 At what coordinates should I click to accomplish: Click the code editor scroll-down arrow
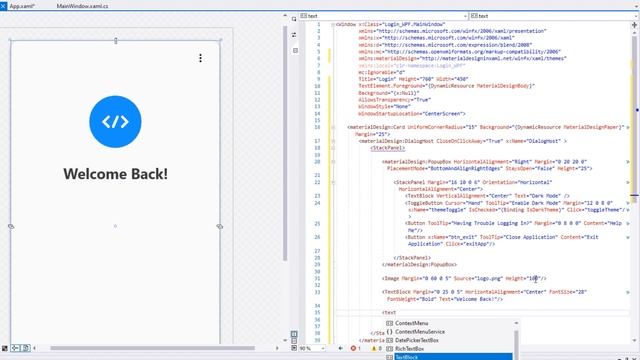634,340
